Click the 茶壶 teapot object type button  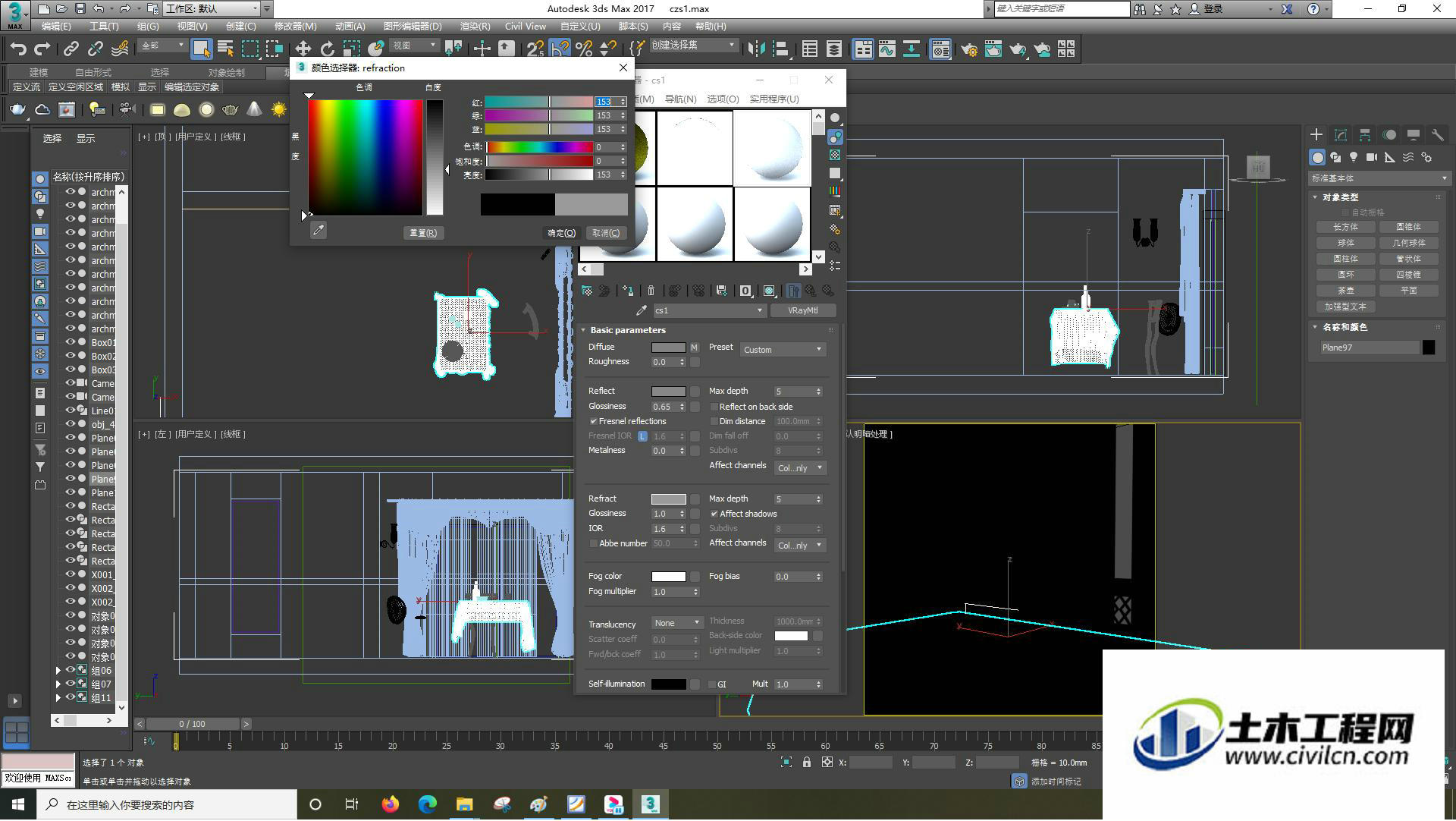[1346, 291]
